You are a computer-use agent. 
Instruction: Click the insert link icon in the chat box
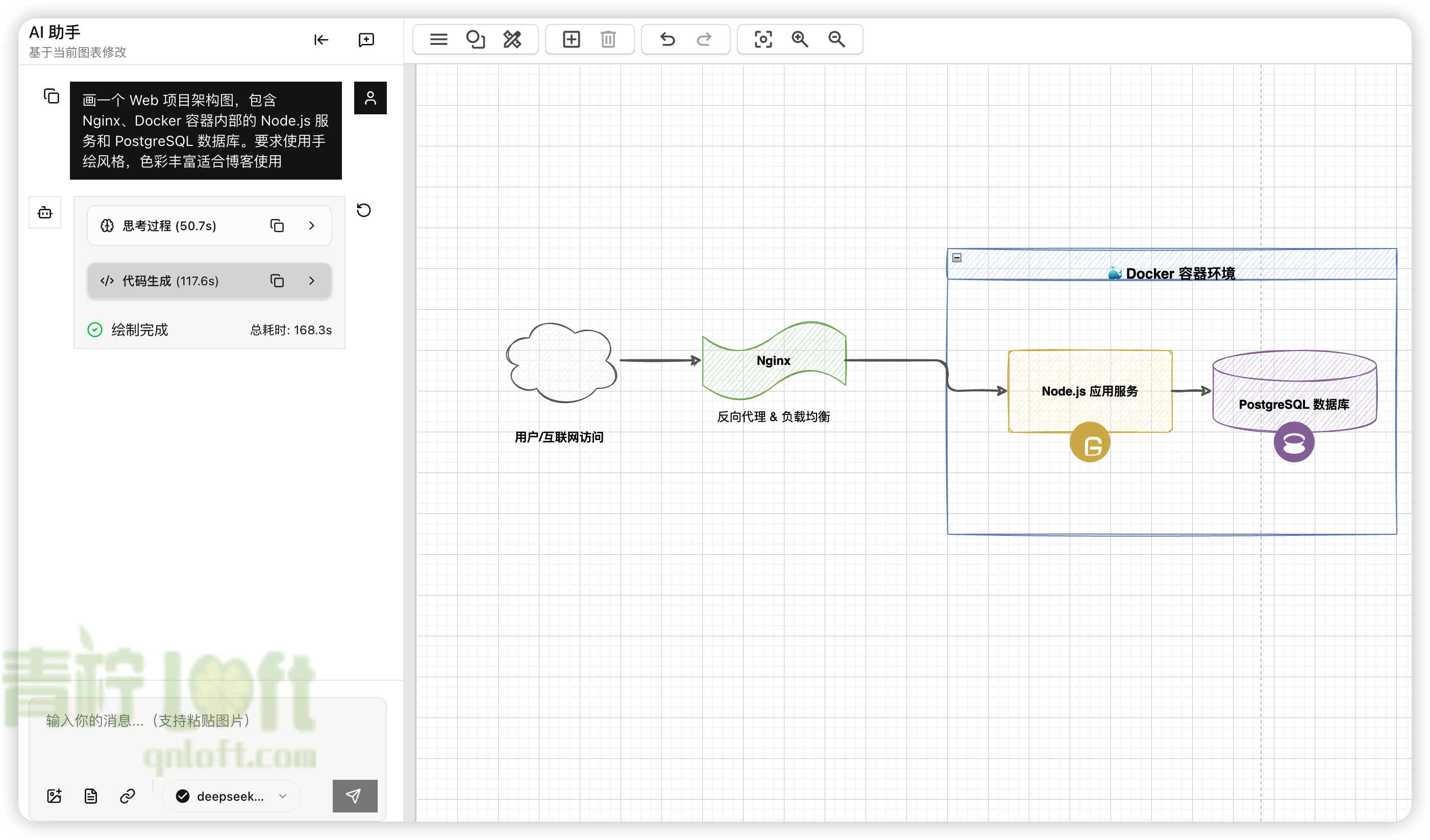tap(127, 796)
